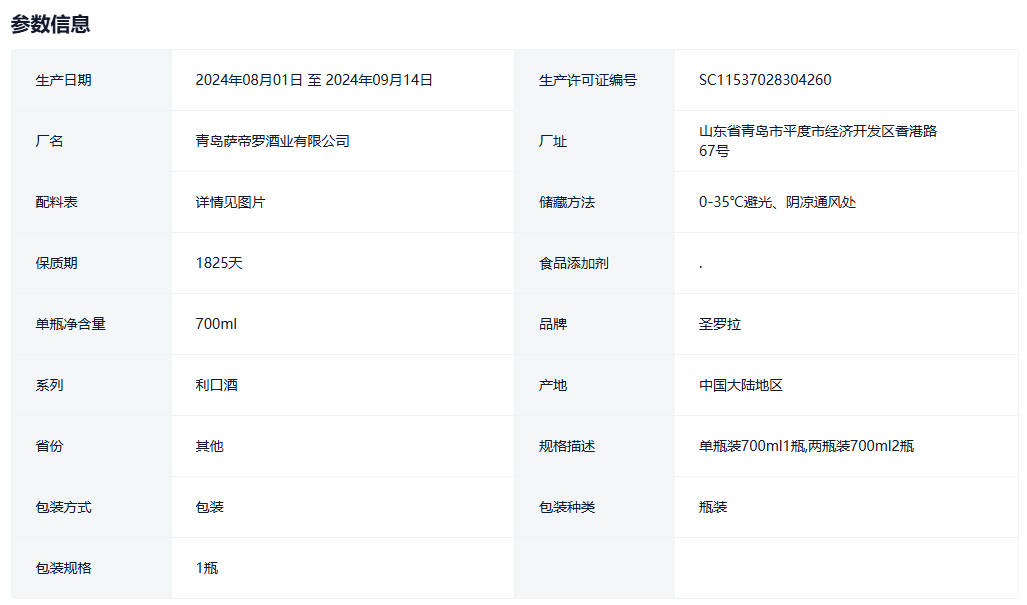The width and height of the screenshot is (1027, 605).
Task: Click the brand name 圣罗拉
Action: [x=720, y=324]
